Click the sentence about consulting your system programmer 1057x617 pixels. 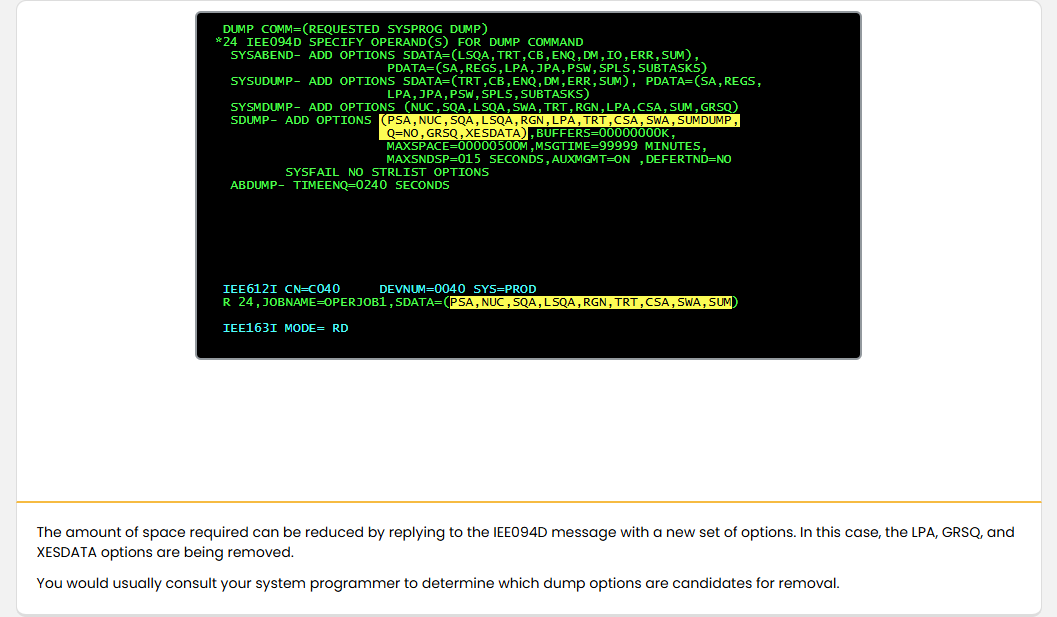[x=438, y=583]
